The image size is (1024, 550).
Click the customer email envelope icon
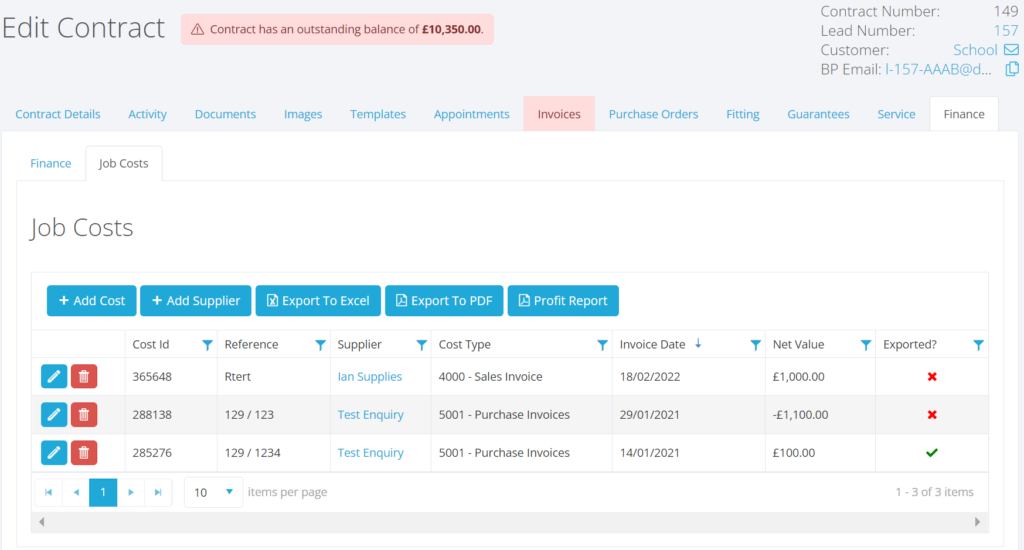[1011, 50]
